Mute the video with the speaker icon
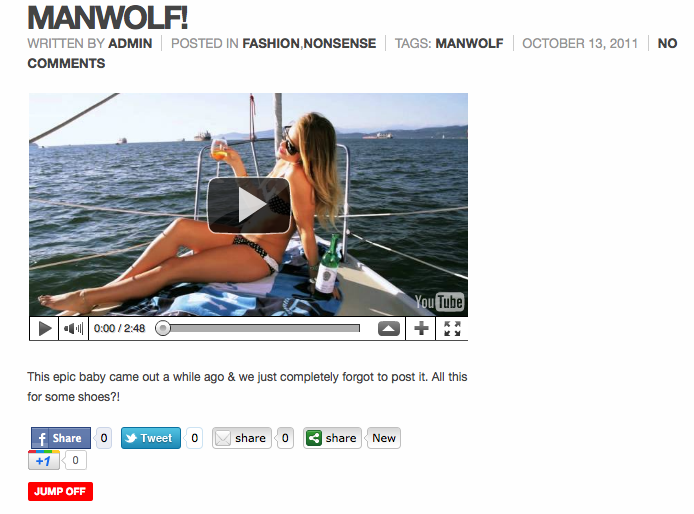Screen dimensions: 694x514 point(73,328)
